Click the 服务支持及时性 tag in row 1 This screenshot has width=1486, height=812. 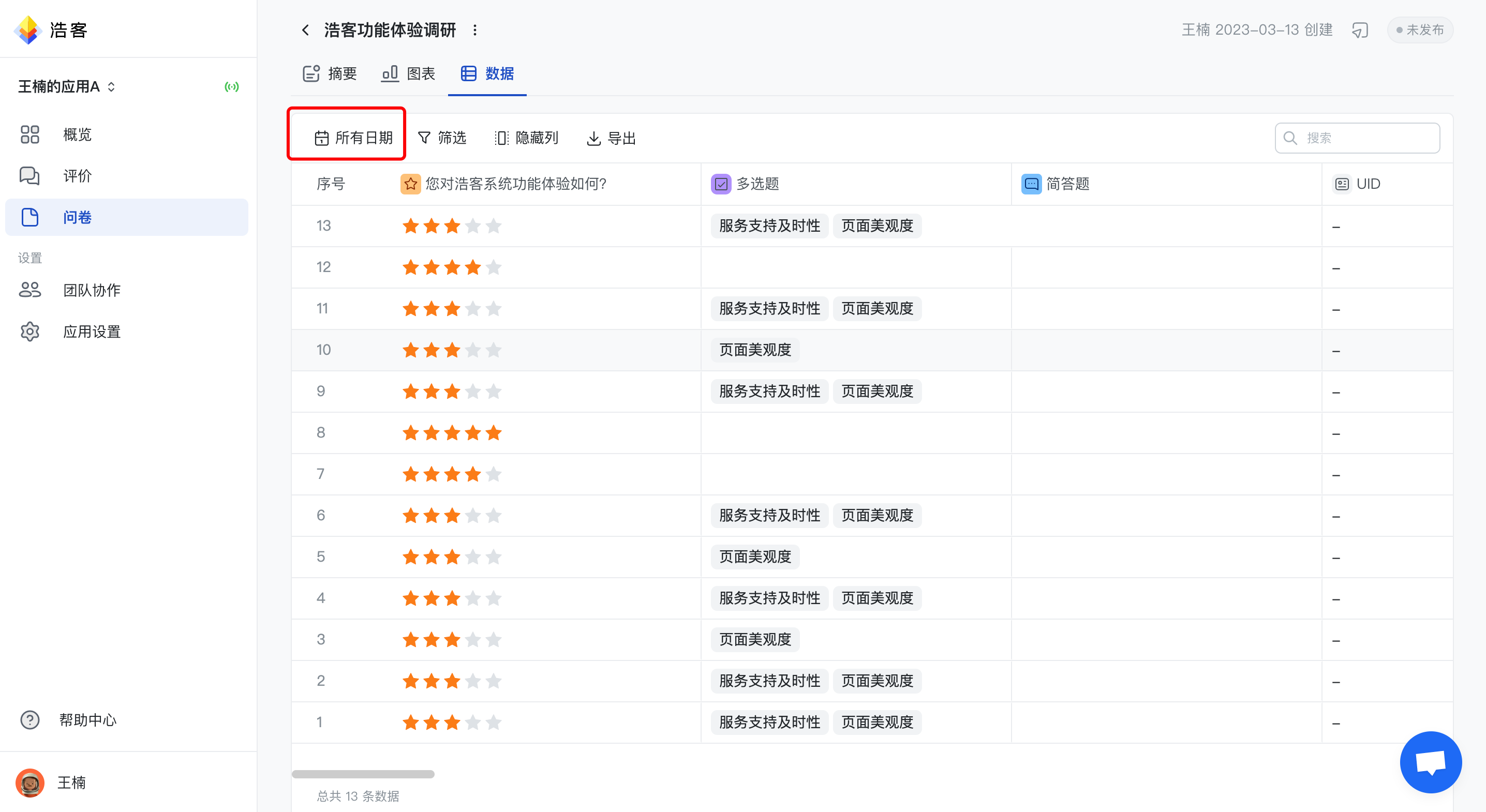769,723
